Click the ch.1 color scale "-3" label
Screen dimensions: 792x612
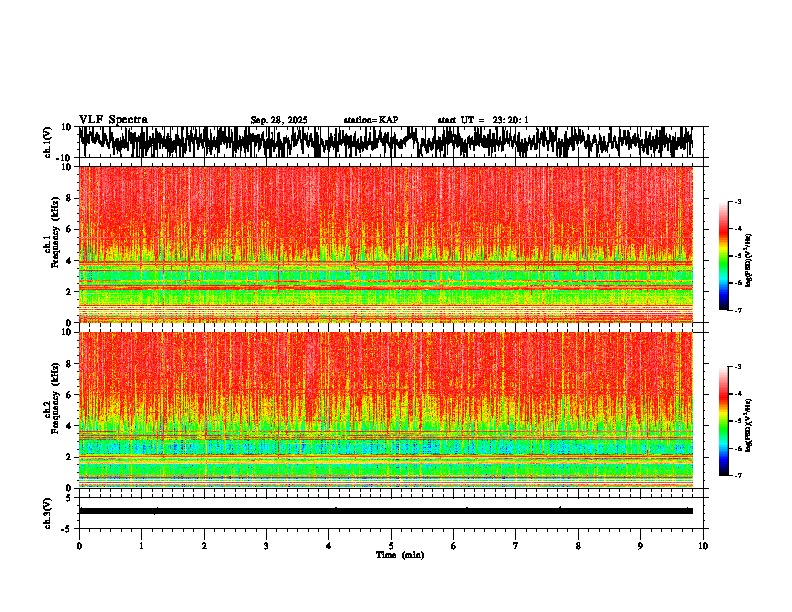[x=737, y=202]
